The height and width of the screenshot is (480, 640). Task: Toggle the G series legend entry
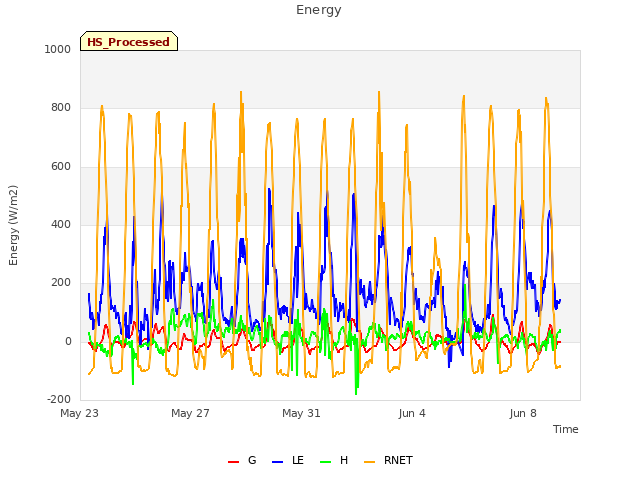tap(242, 460)
